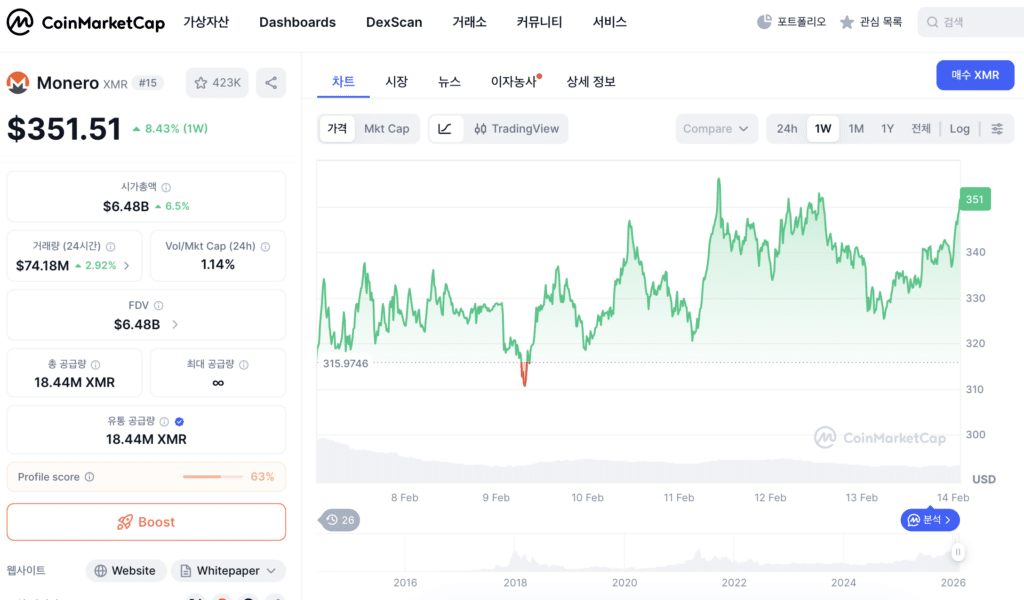1024x600 pixels.
Task: Open 거래소 menu
Action: [x=470, y=22]
